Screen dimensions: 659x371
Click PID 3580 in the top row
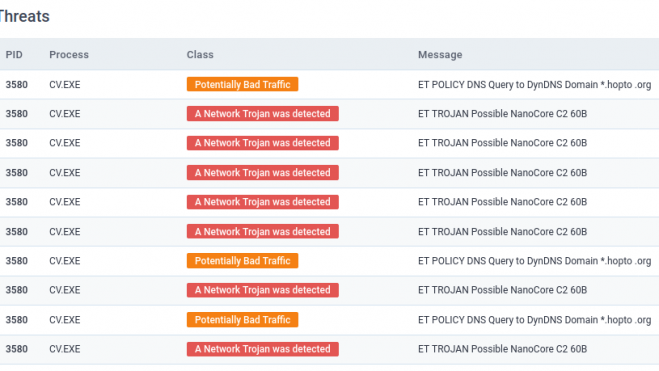[16, 84]
